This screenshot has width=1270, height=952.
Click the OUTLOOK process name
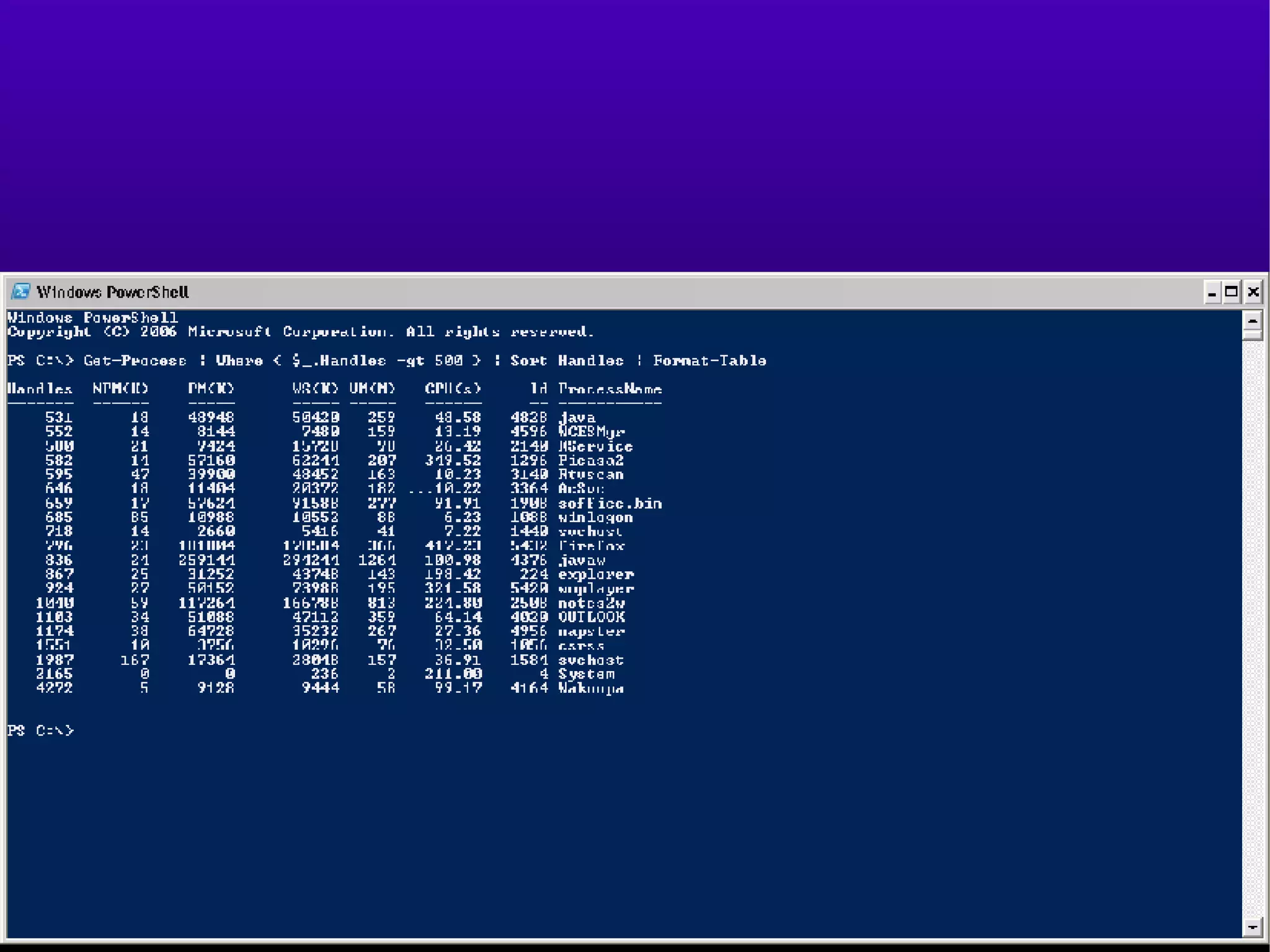(x=591, y=616)
